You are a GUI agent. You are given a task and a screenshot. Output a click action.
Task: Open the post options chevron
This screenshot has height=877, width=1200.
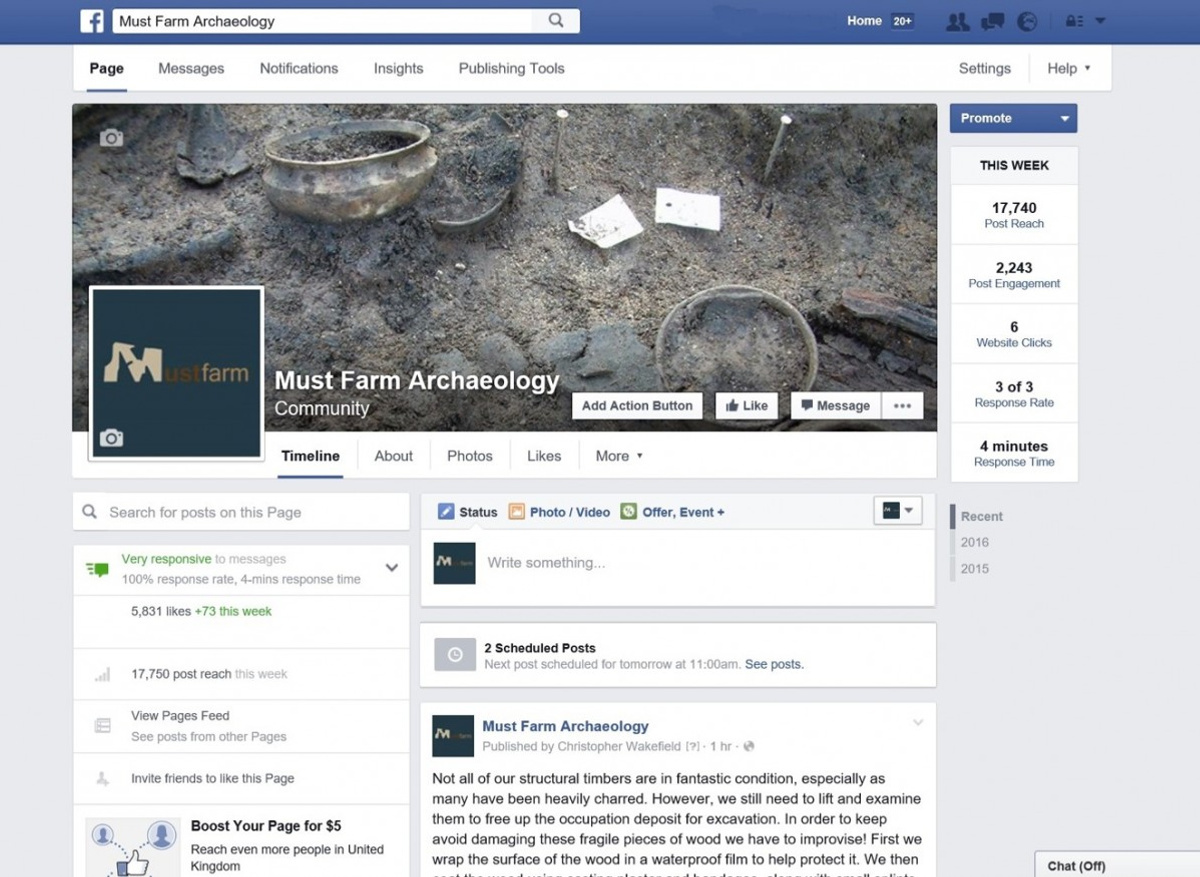click(x=918, y=723)
